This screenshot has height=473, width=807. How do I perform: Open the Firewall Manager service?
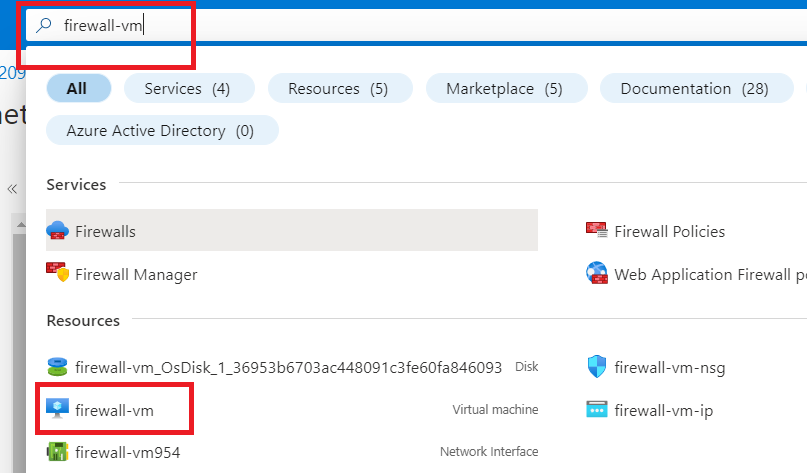(x=136, y=274)
